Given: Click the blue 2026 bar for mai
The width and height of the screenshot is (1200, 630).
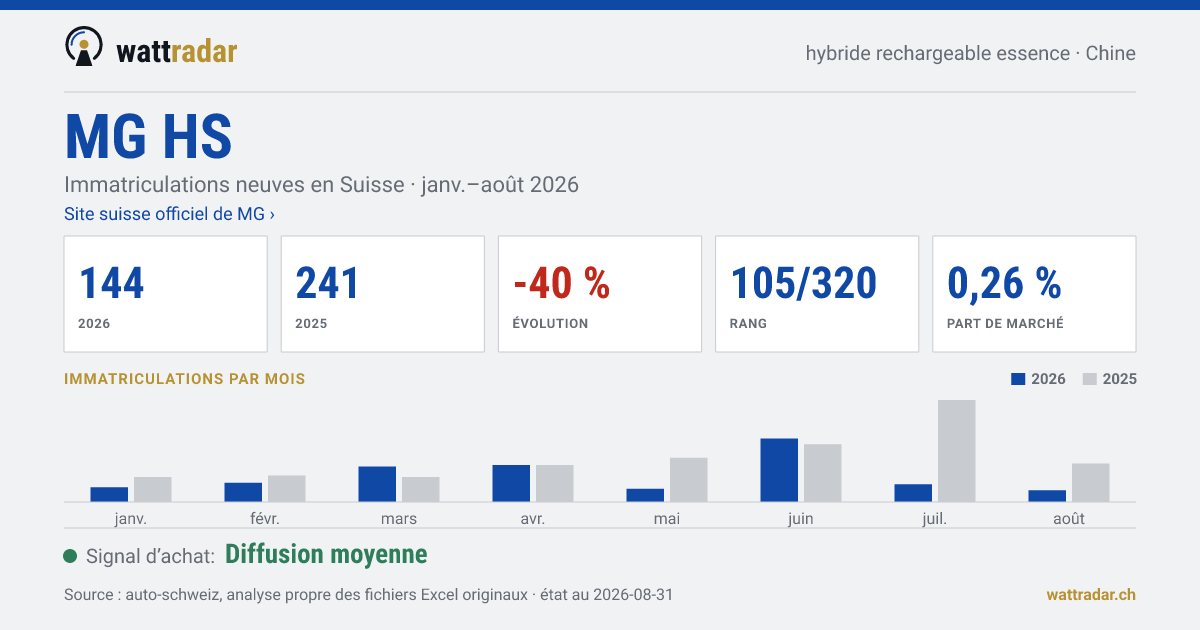Looking at the screenshot, I should tap(645, 495).
